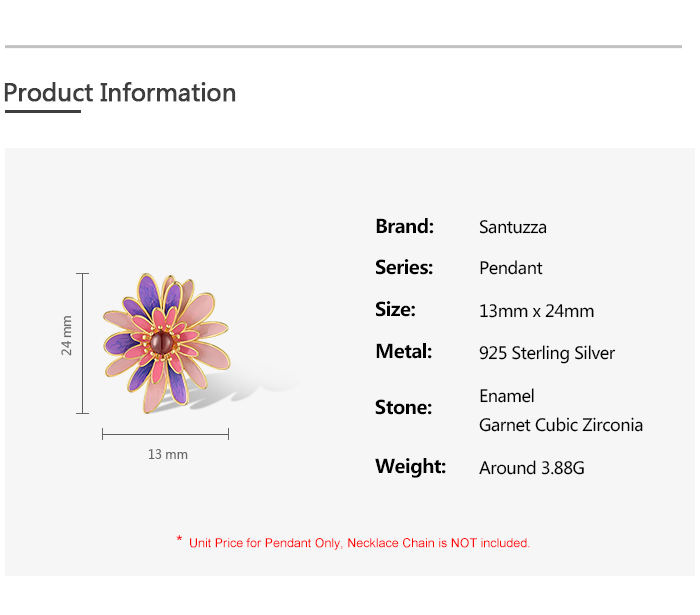The height and width of the screenshot is (615, 700).
Task: Click the red asterisk before the note
Action: tap(179, 540)
